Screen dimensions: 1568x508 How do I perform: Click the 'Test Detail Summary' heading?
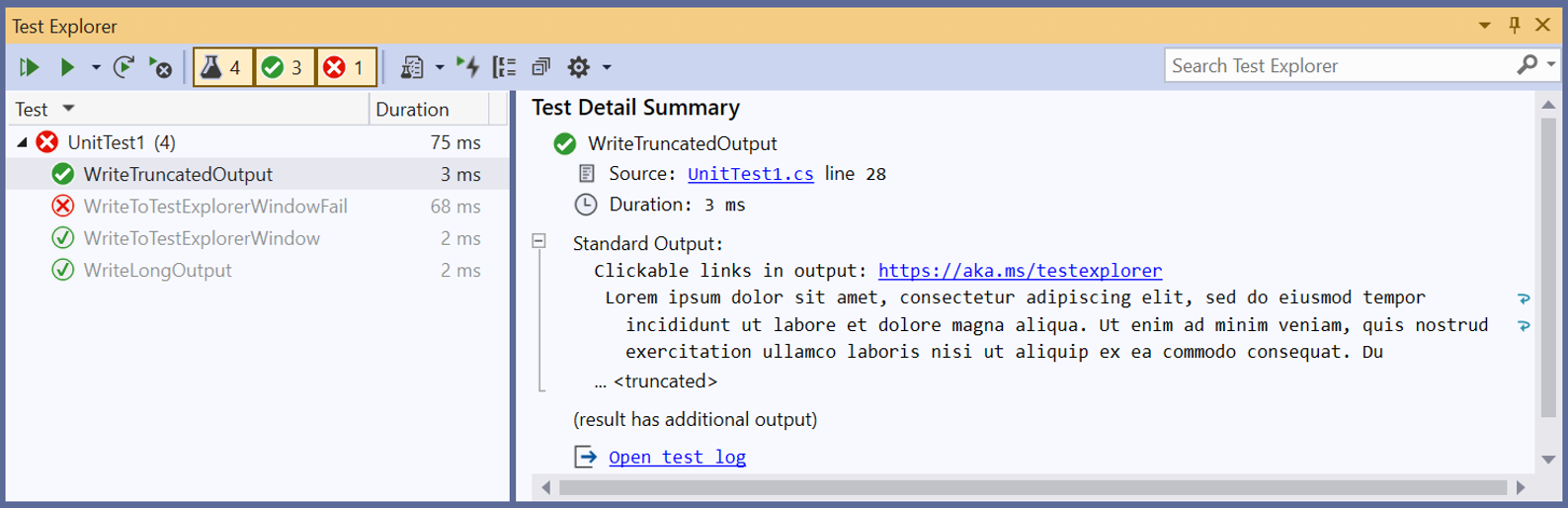coord(636,108)
